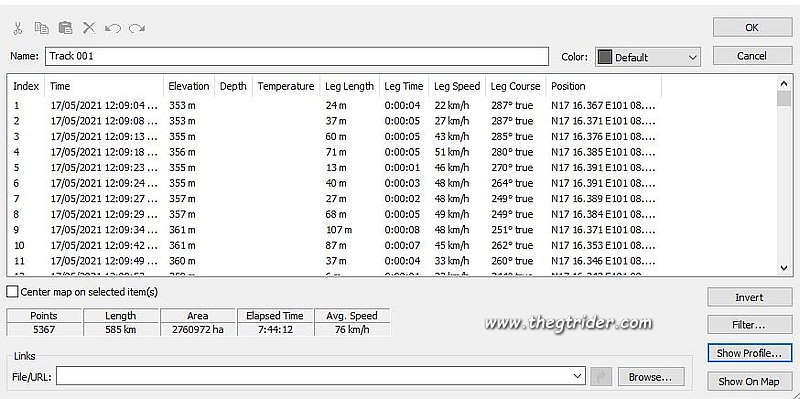Click the 51 km/h leg speed cell
The height and width of the screenshot is (399, 800).
point(451,152)
